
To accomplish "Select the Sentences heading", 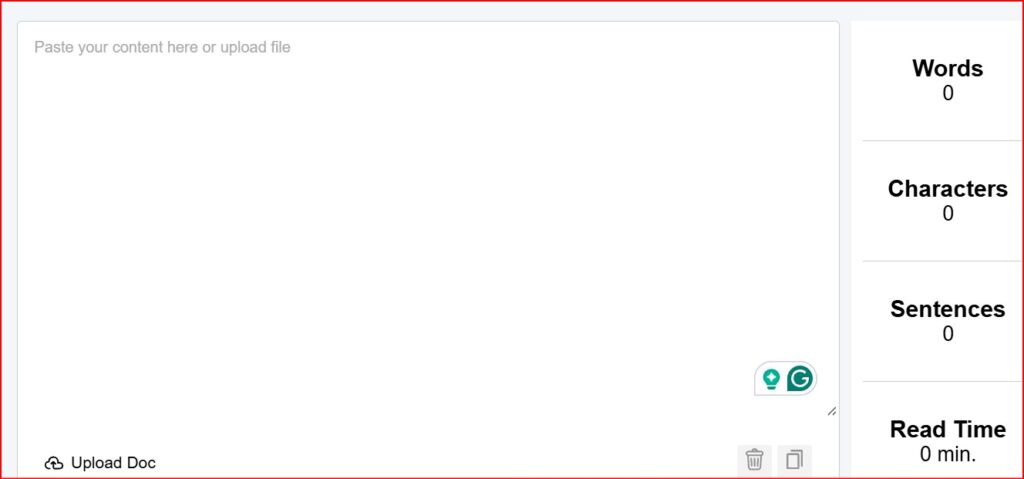I will [948, 308].
